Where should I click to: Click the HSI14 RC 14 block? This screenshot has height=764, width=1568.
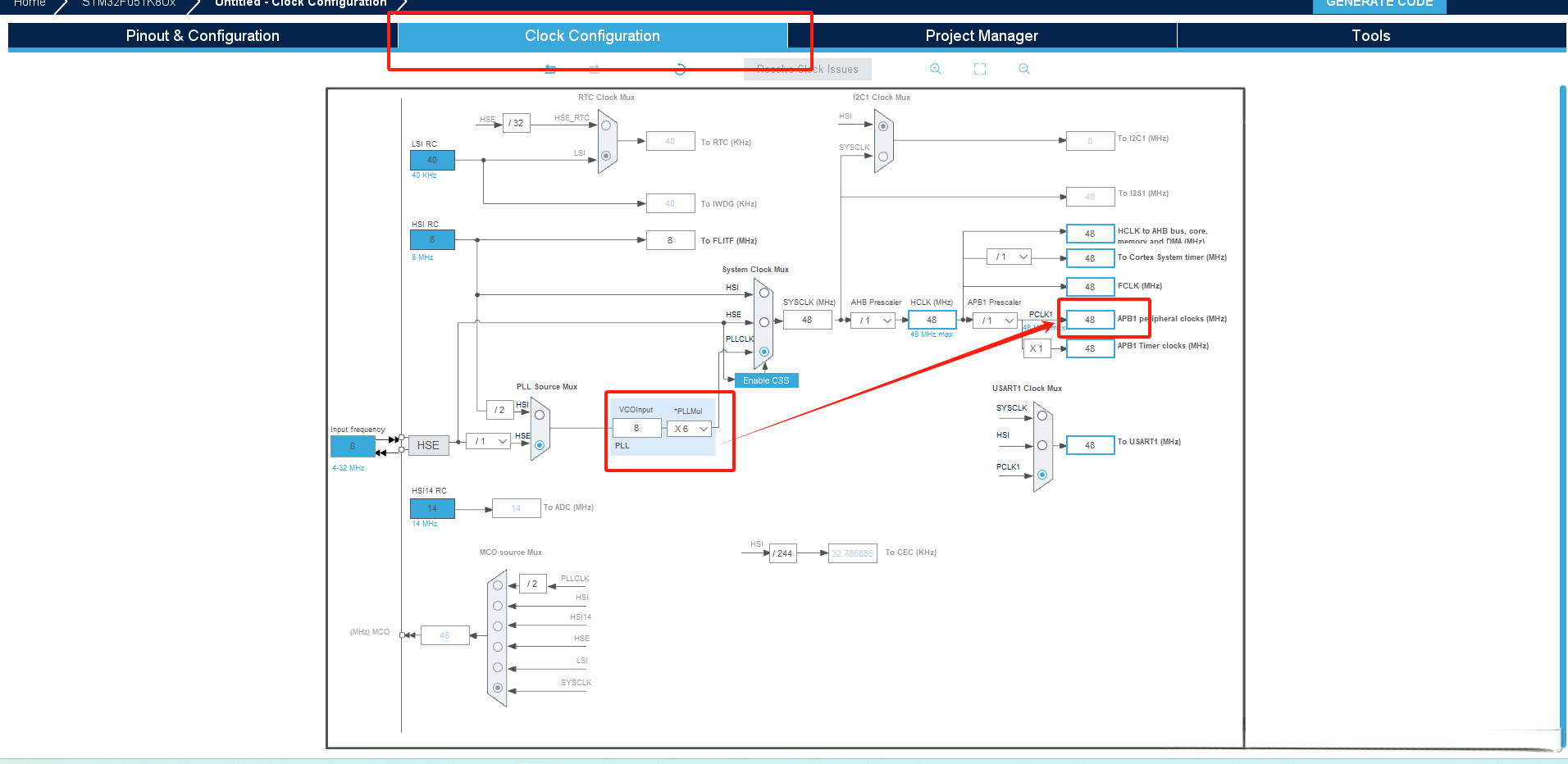pyautogui.click(x=432, y=508)
